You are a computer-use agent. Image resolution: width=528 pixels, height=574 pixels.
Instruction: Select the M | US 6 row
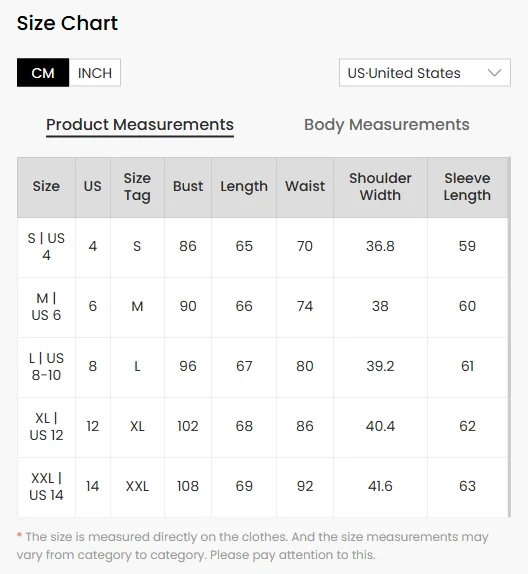click(x=262, y=307)
